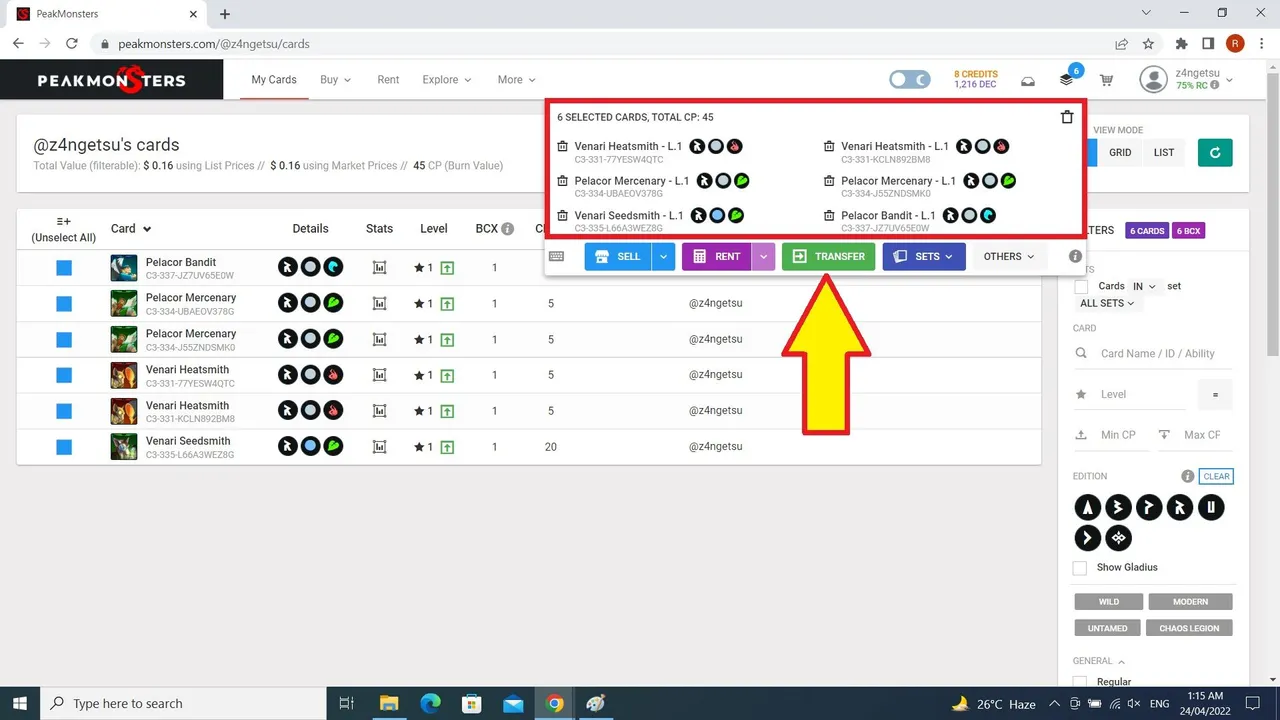Open keyboard shortcuts icon in action bar
Screen dimensions: 1280x720
(x=557, y=256)
